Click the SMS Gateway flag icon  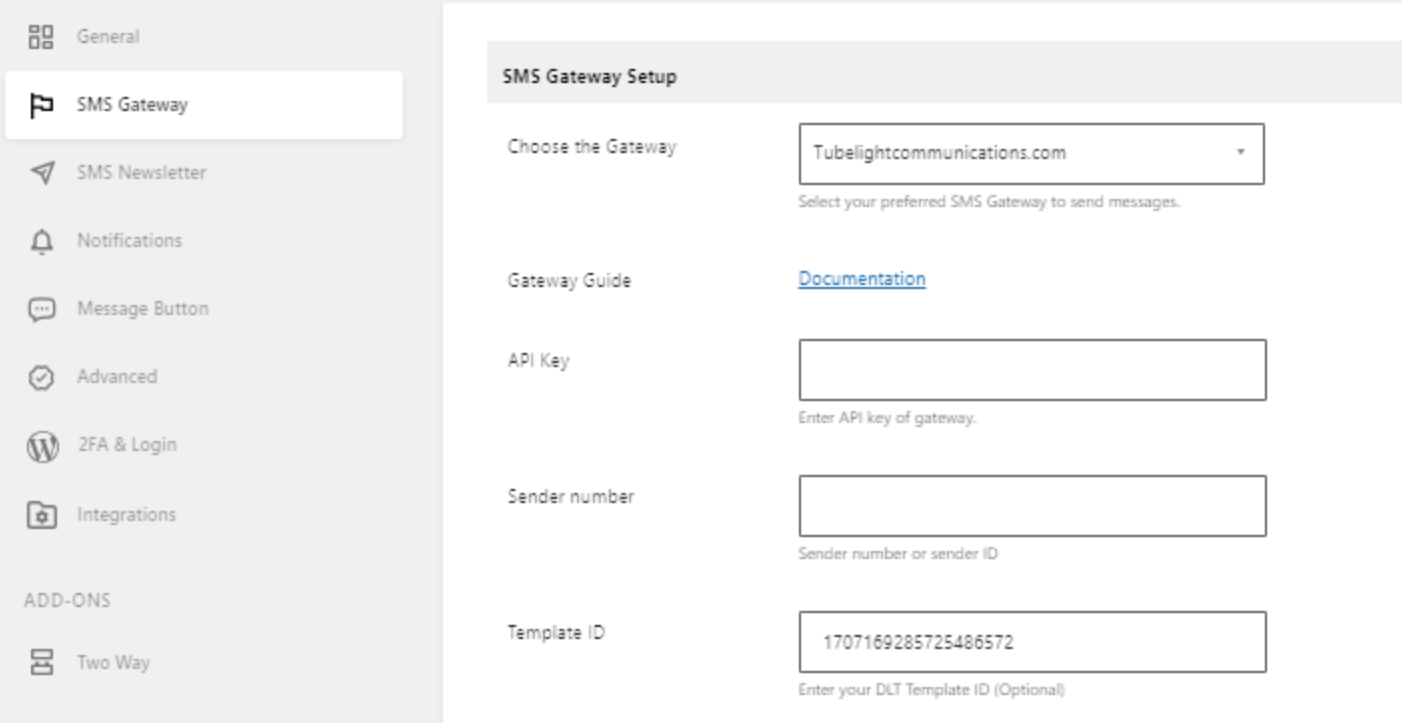pos(41,105)
